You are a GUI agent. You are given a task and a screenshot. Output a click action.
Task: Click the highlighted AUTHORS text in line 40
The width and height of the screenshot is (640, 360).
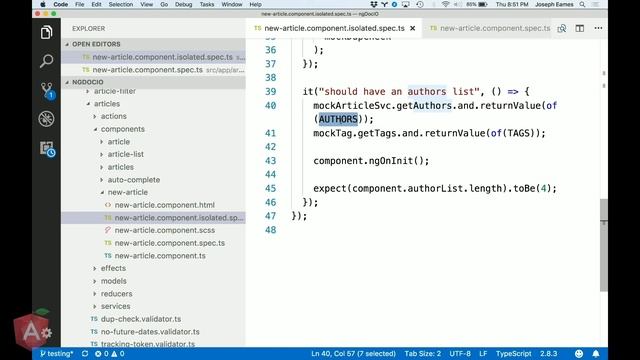tap(338, 119)
